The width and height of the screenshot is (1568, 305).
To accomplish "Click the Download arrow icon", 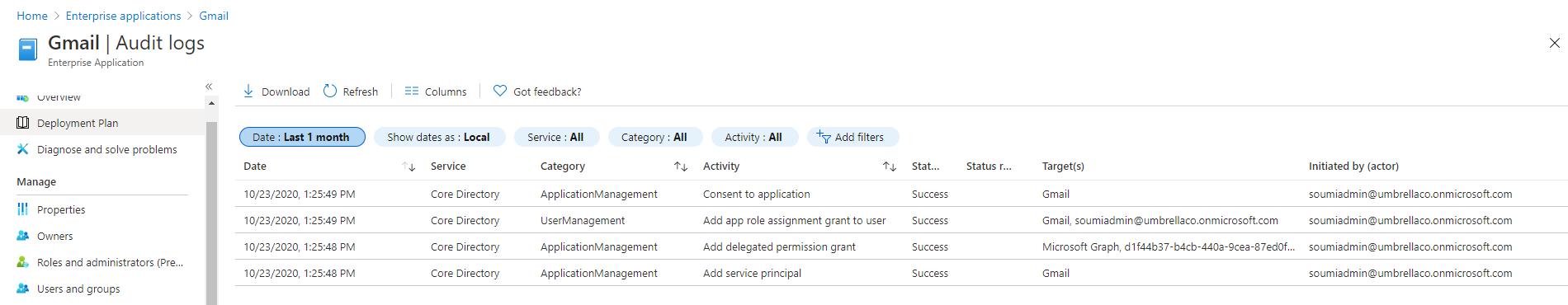I will 248,91.
